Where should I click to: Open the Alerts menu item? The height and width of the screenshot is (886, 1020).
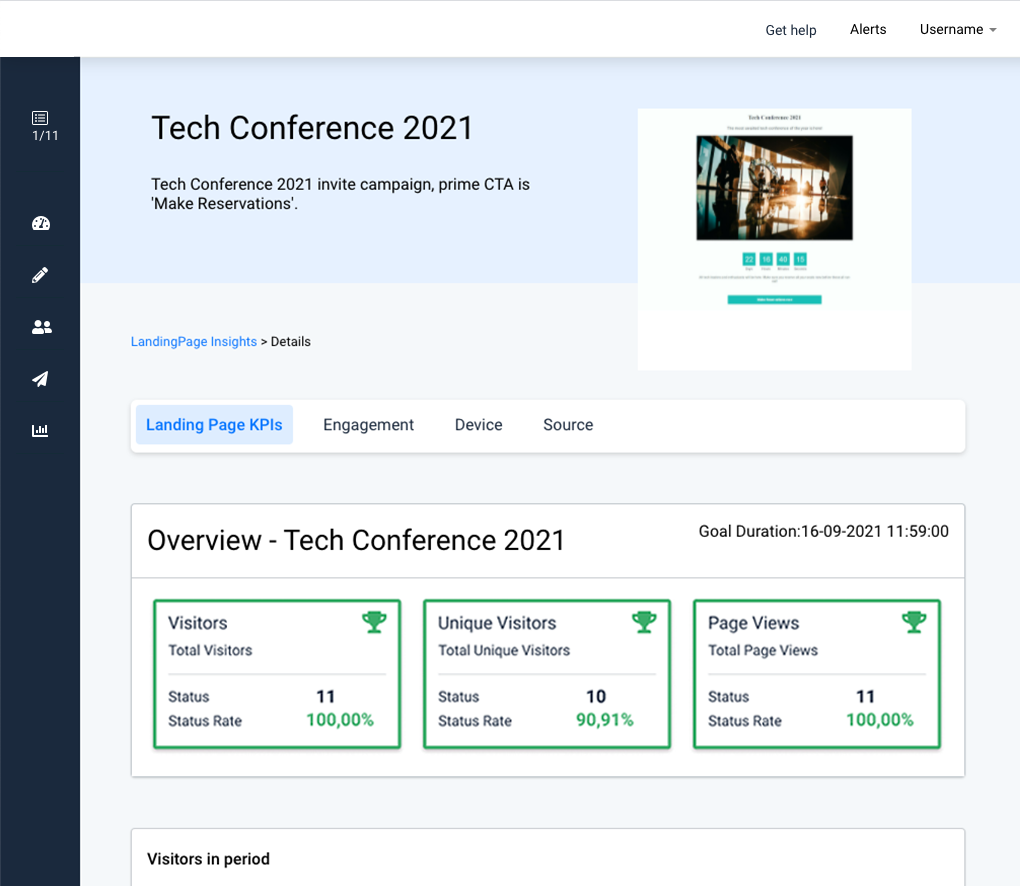point(868,29)
